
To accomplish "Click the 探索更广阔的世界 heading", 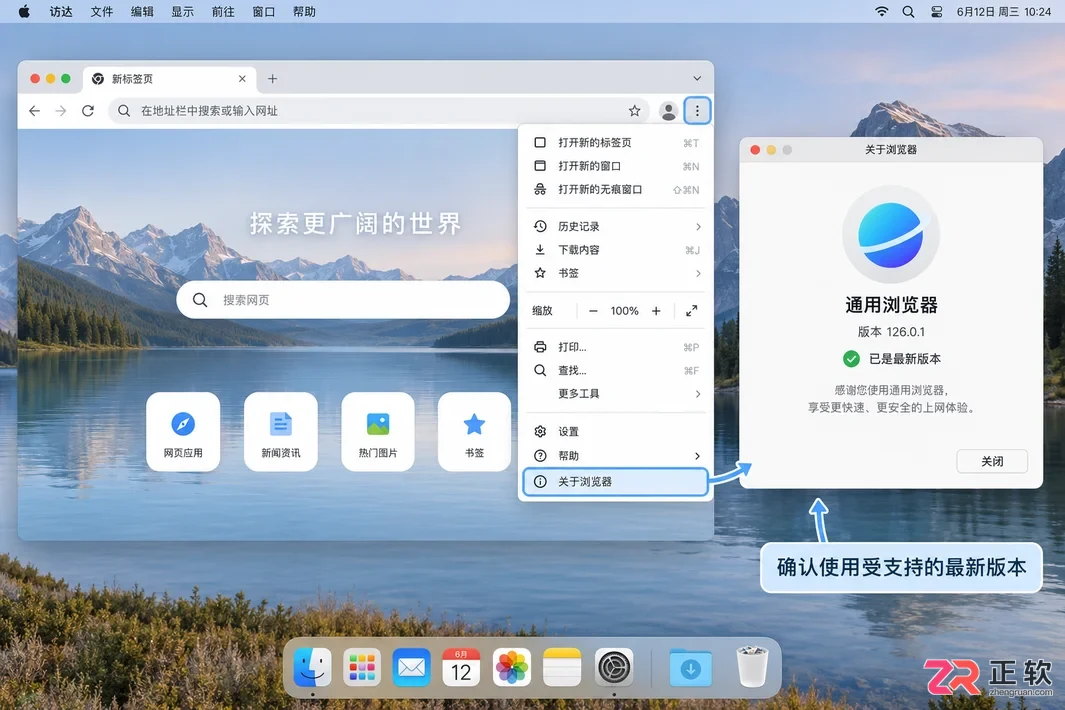I will click(x=355, y=224).
